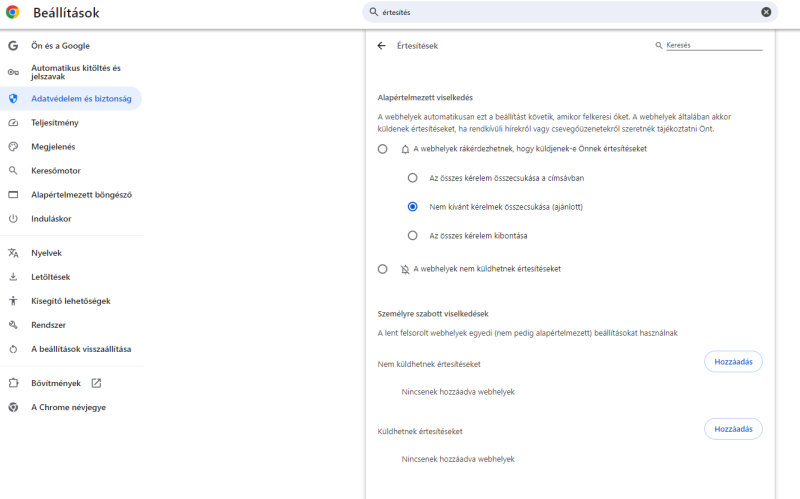Click the puzzle icon for Bővítmények
Screen dimensions: 800x499
13,383
